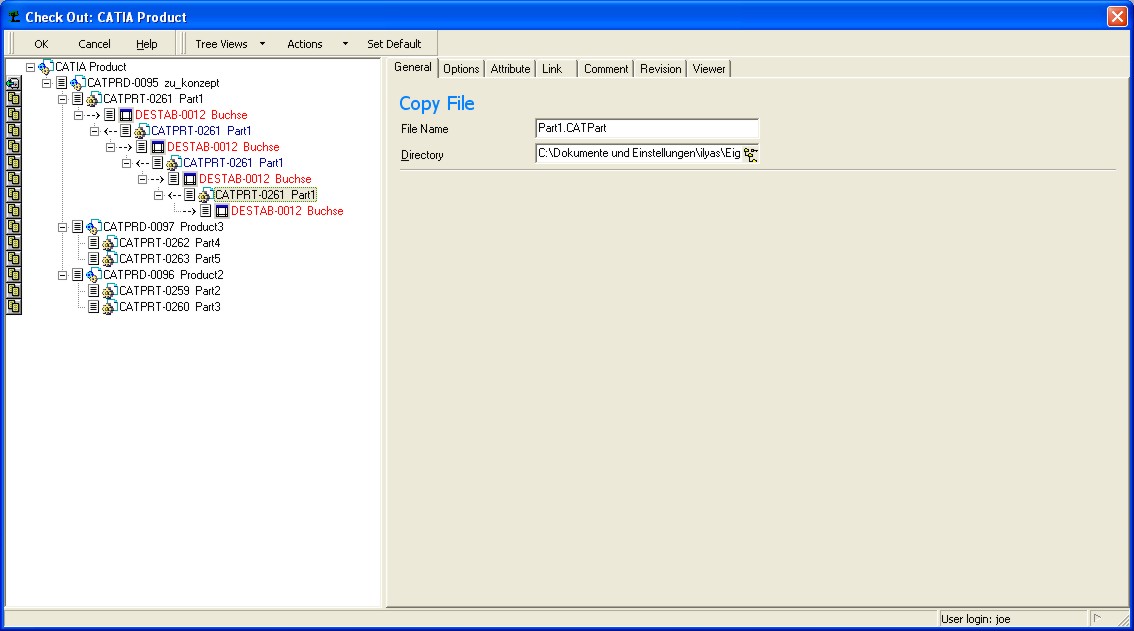The width and height of the screenshot is (1134, 631).
Task: Click the left margin copy icon in Part4 row
Action: point(13,243)
